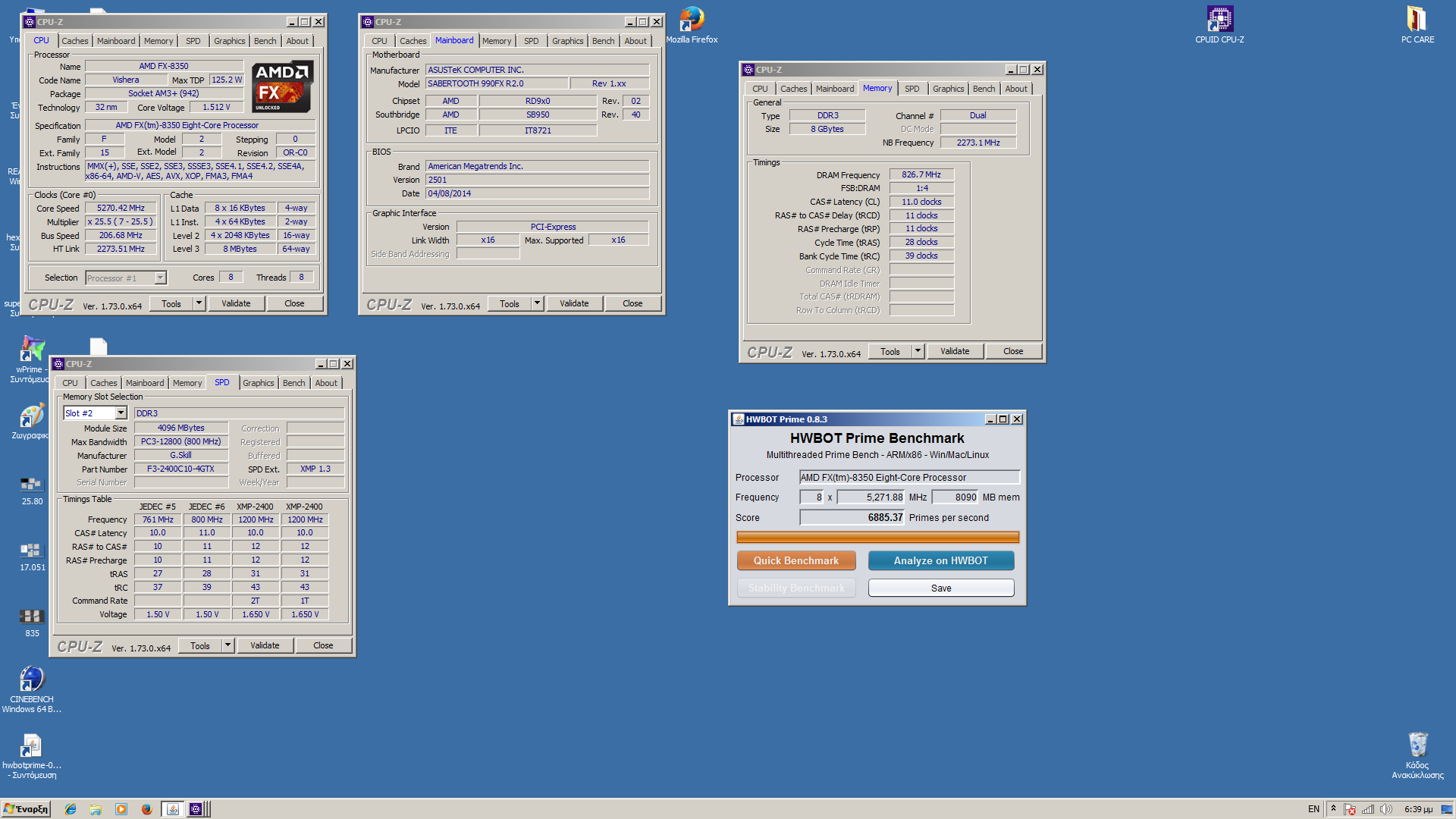
Task: Click Save button in HWBOT Prime
Action: coord(941,588)
